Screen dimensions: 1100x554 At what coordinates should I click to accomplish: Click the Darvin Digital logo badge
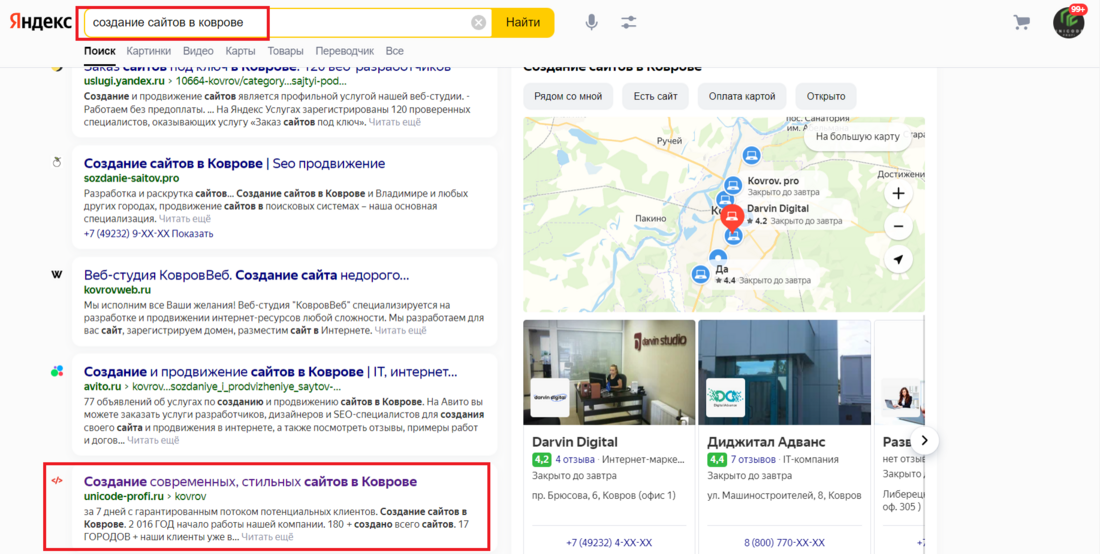pos(550,398)
